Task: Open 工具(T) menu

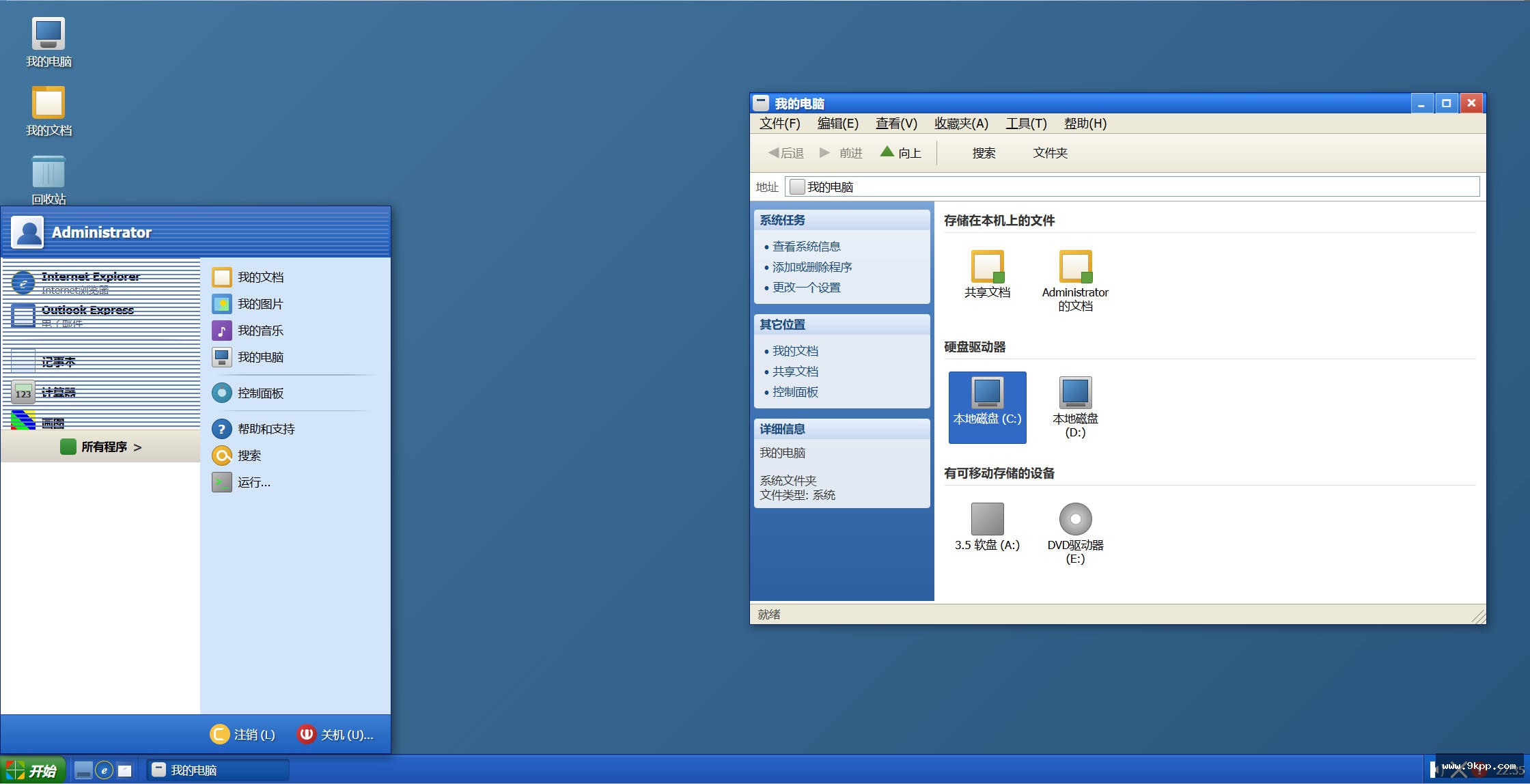Action: click(1026, 124)
